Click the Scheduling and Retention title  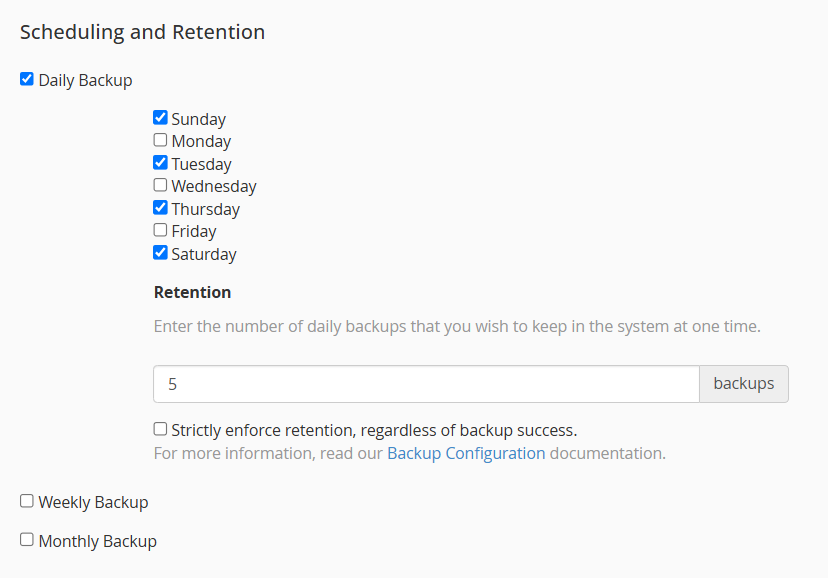click(x=142, y=32)
